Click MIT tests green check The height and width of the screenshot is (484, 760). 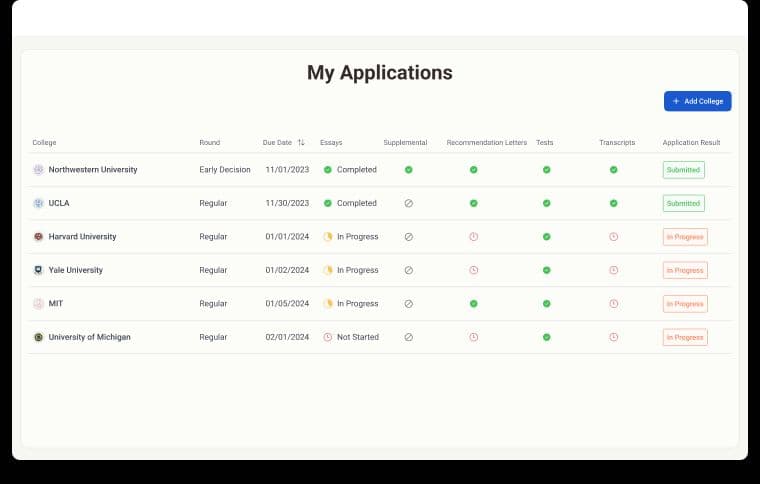[x=547, y=303]
